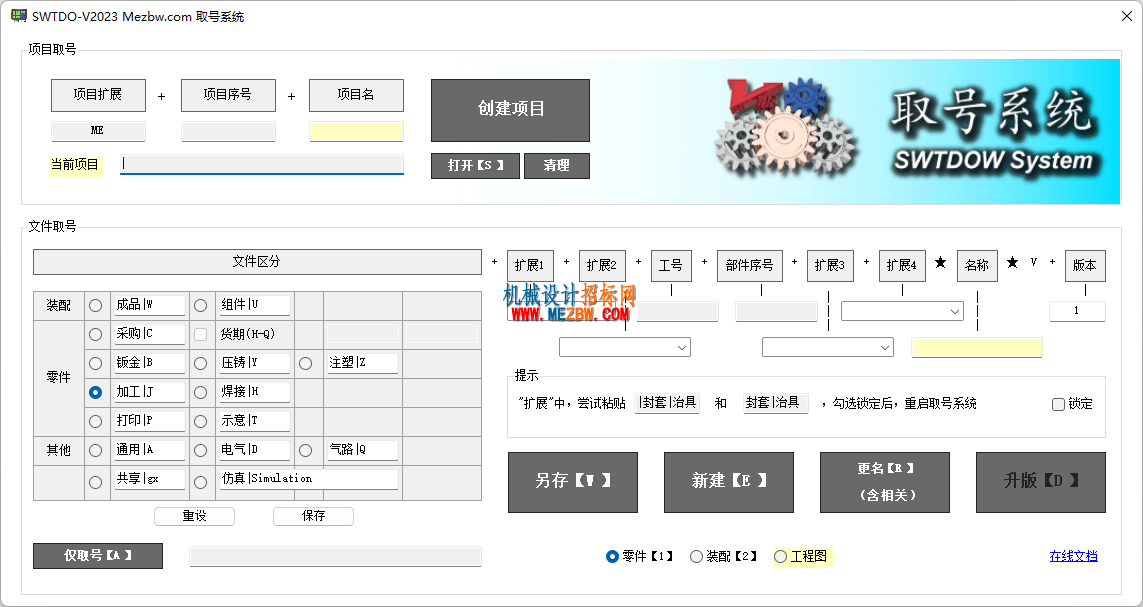This screenshot has width=1143, height=607.
Task: Click the 工号 button
Action: pyautogui.click(x=671, y=265)
